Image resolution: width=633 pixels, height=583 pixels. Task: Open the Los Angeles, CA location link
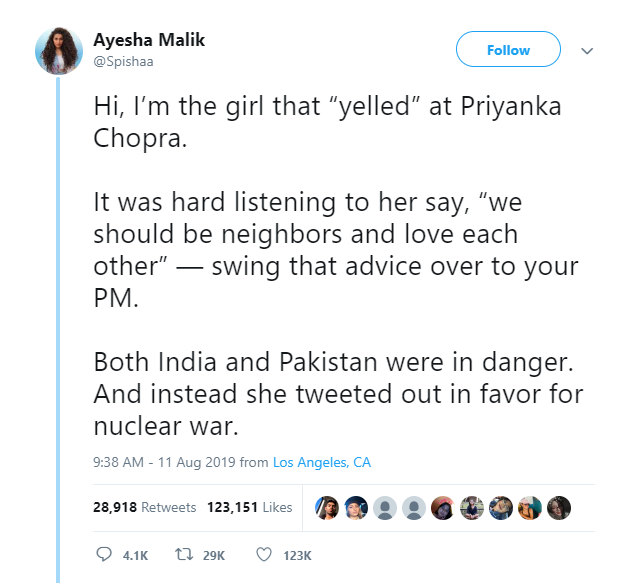[322, 462]
